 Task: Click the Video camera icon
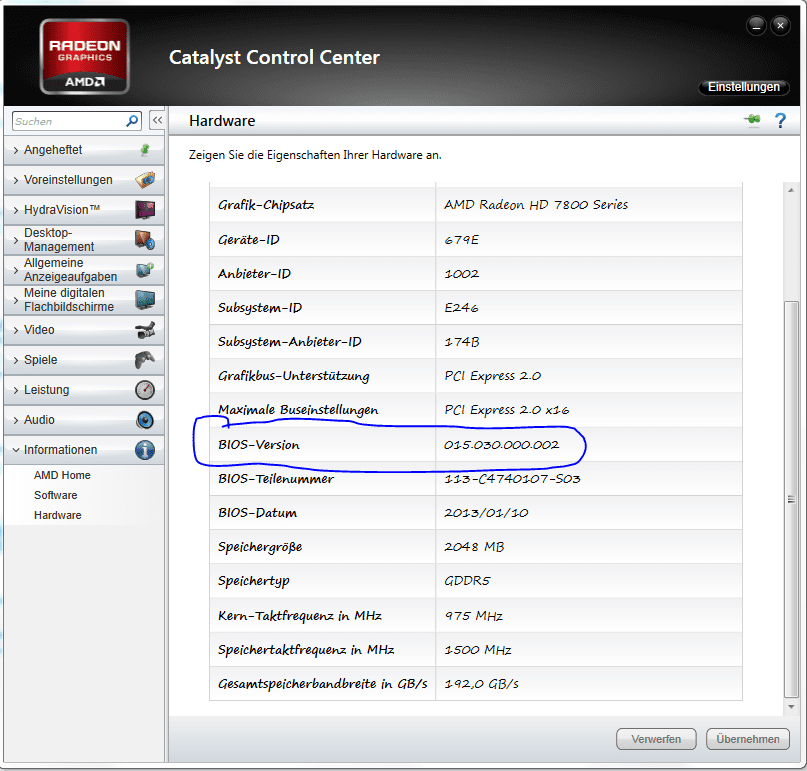pos(145,330)
